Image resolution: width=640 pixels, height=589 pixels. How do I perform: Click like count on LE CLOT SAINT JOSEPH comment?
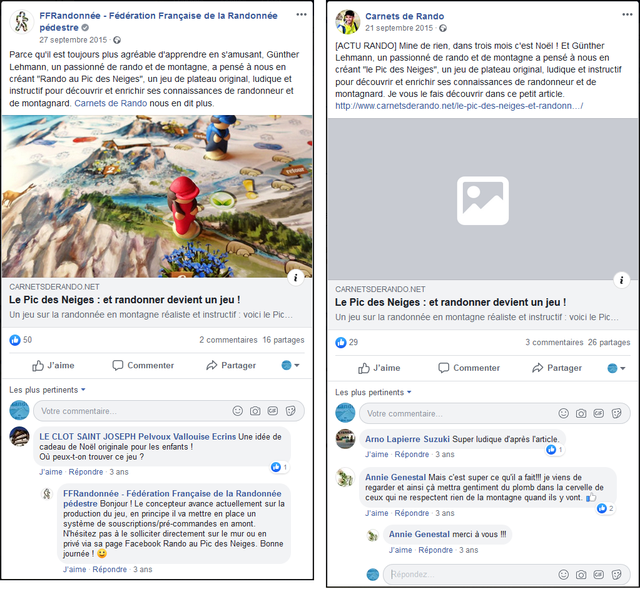click(x=280, y=467)
